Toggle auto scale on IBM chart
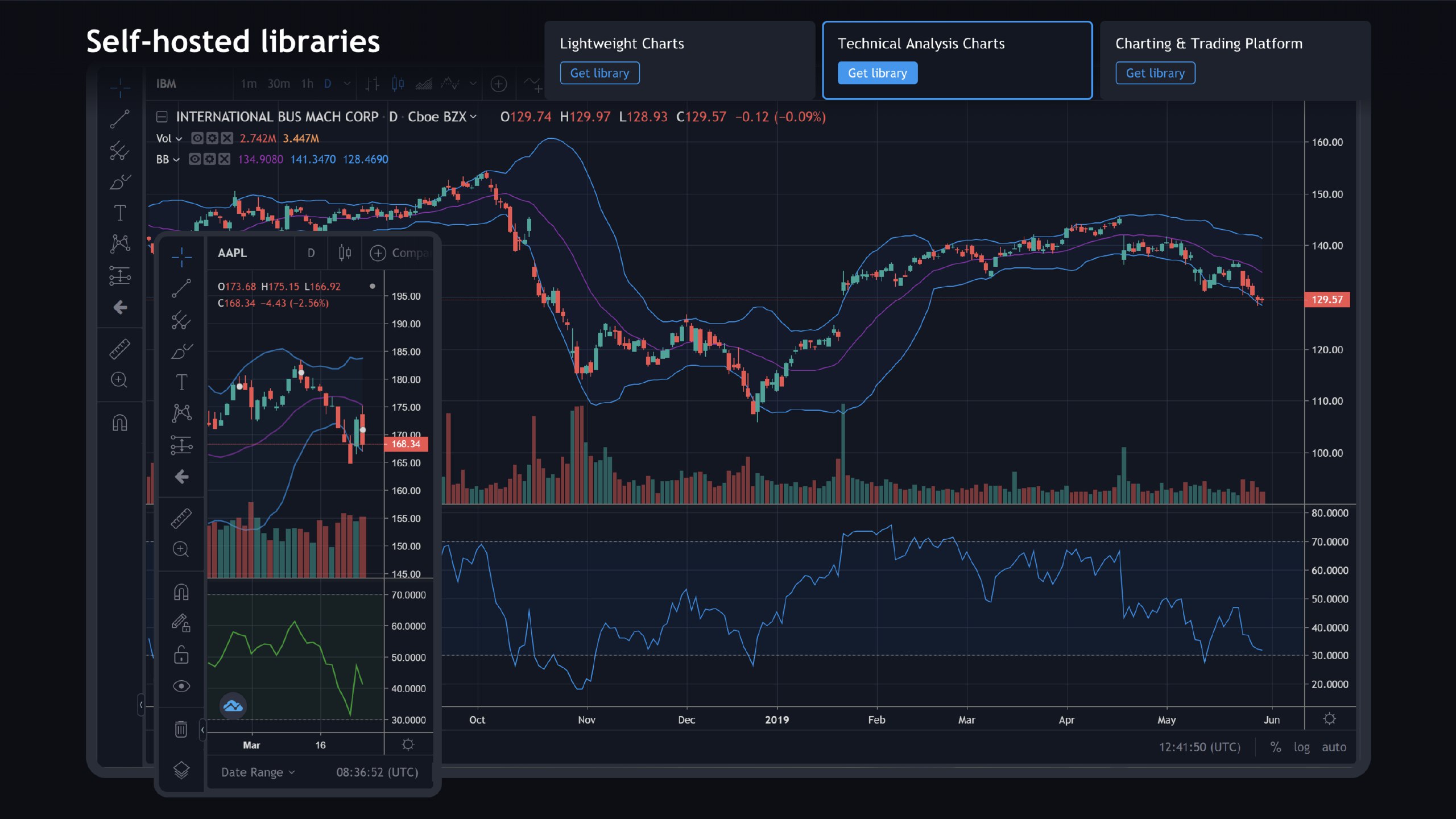The width and height of the screenshot is (1456, 819). (x=1334, y=747)
